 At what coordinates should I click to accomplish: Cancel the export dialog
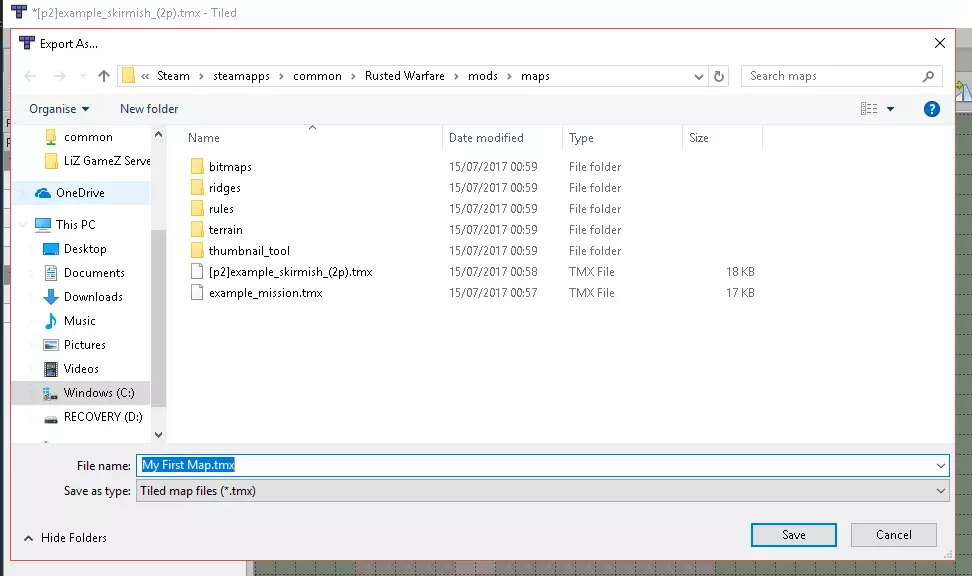(x=893, y=535)
